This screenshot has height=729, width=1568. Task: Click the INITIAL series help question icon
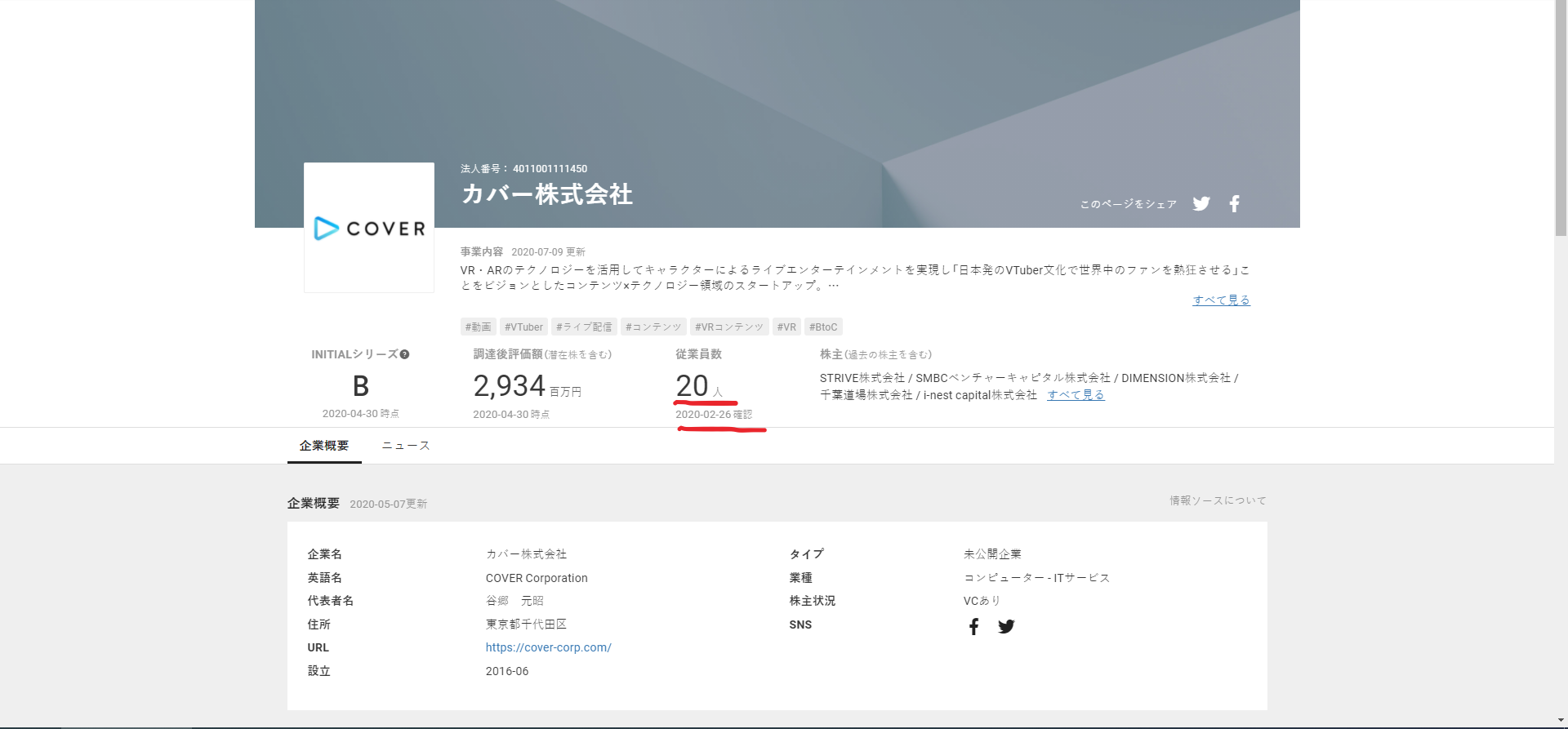(x=404, y=354)
